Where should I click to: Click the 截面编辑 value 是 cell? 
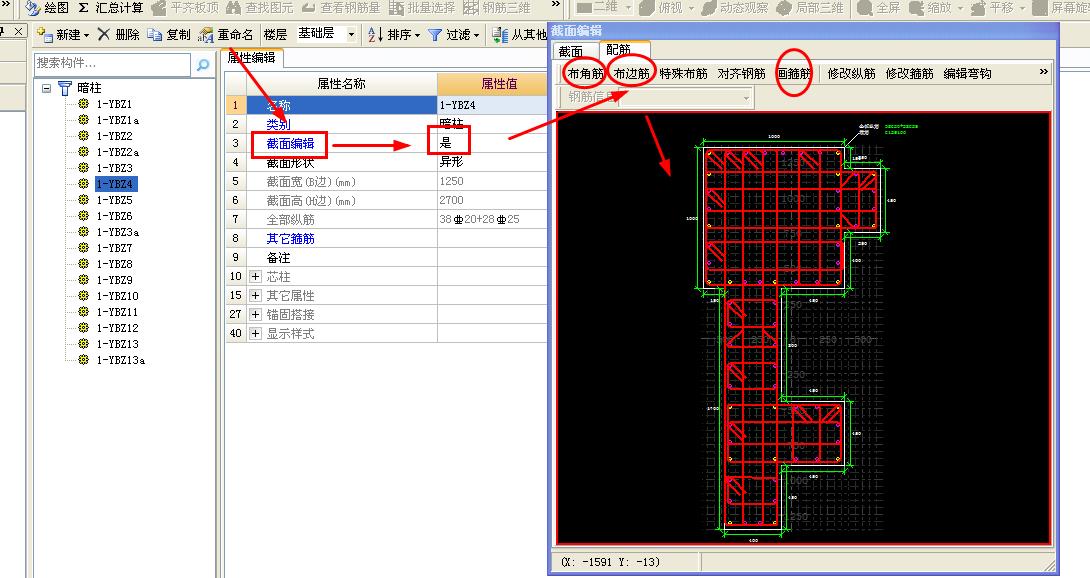pyautogui.click(x=492, y=143)
